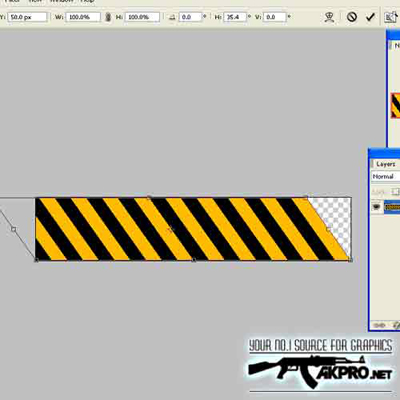Open the Normal blend mode dropdown

pyautogui.click(x=386, y=176)
